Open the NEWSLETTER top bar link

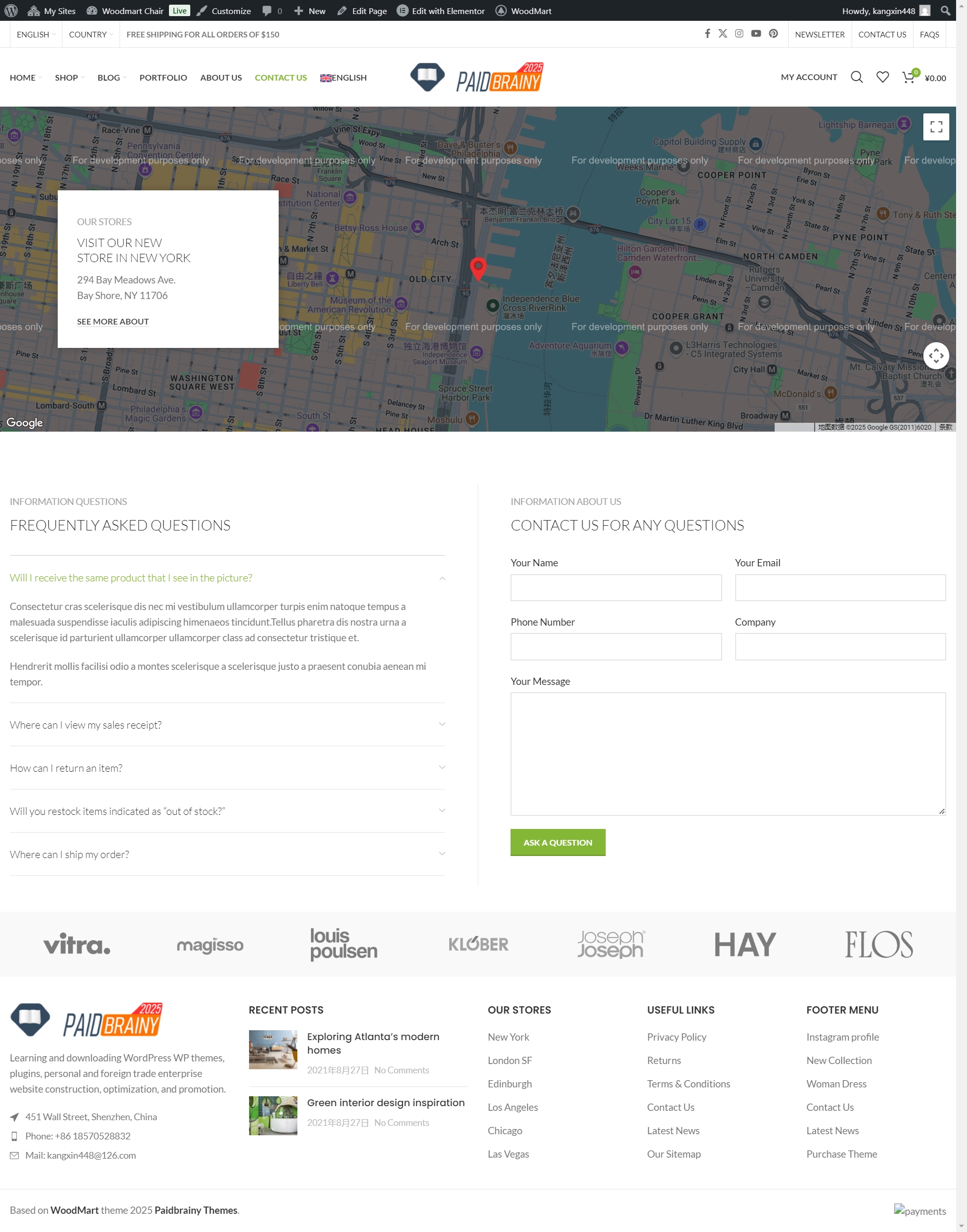(x=819, y=34)
